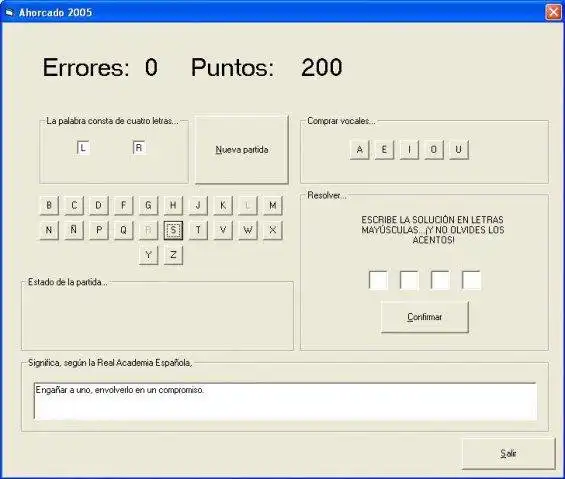This screenshot has height=479, width=565.
Task: Guess the letter P
Action: click(99, 230)
